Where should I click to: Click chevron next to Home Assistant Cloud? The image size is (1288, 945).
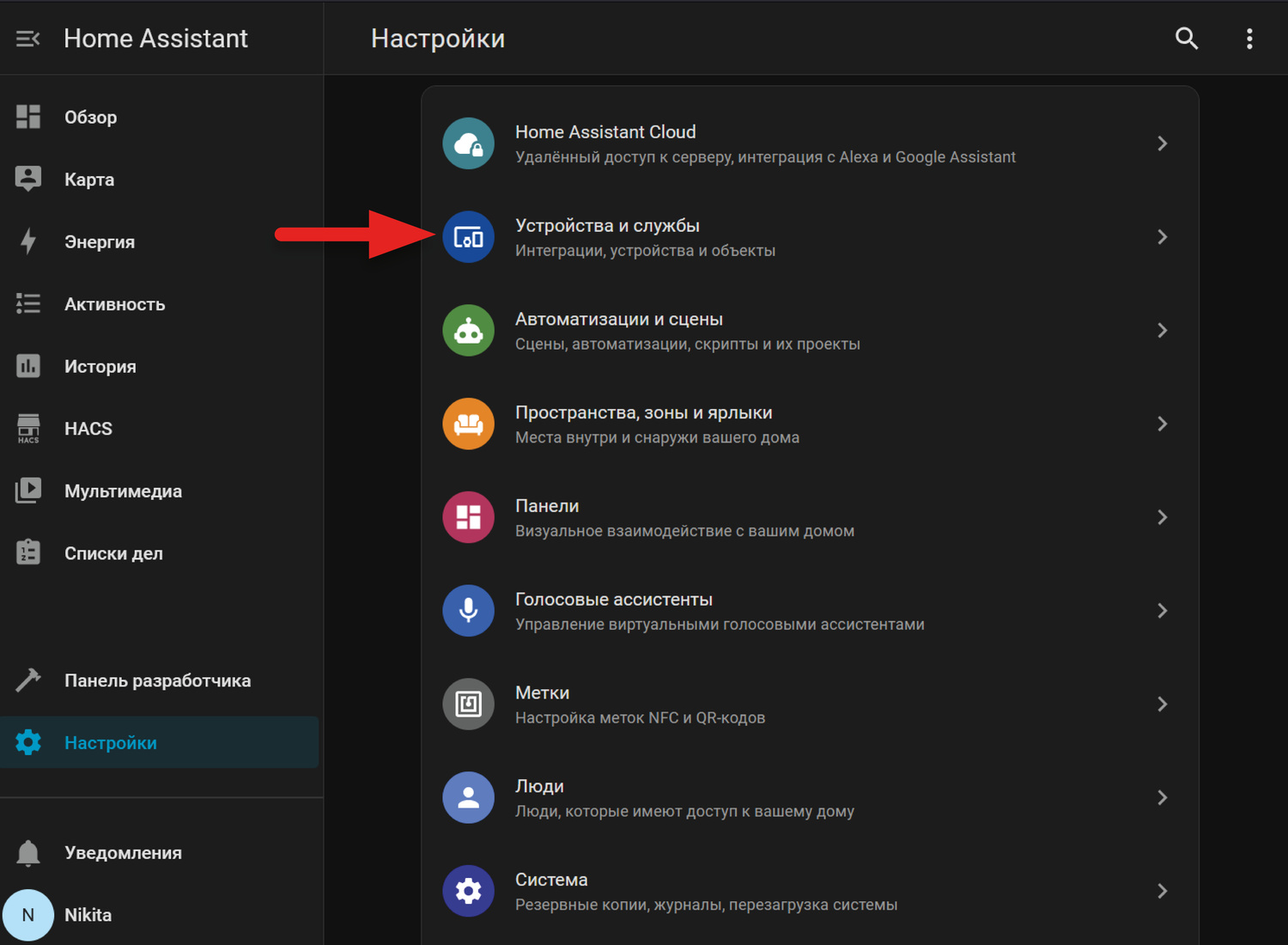click(1162, 143)
